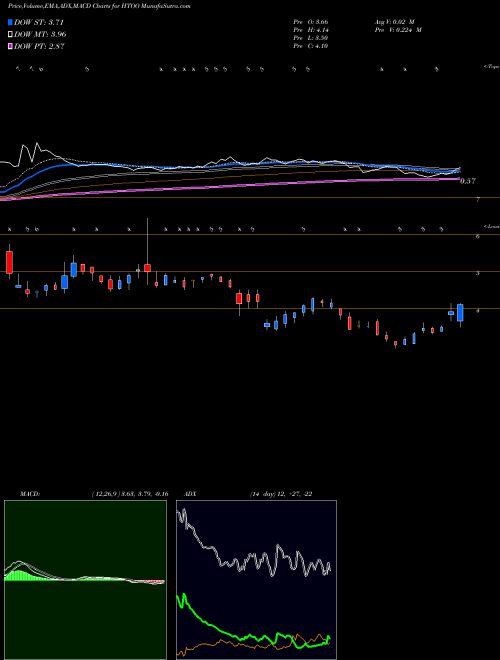Viewport: 500px width, 660px height.
Task: Select the 'DOW ST: 3.71' legend label
Action: point(39,23)
